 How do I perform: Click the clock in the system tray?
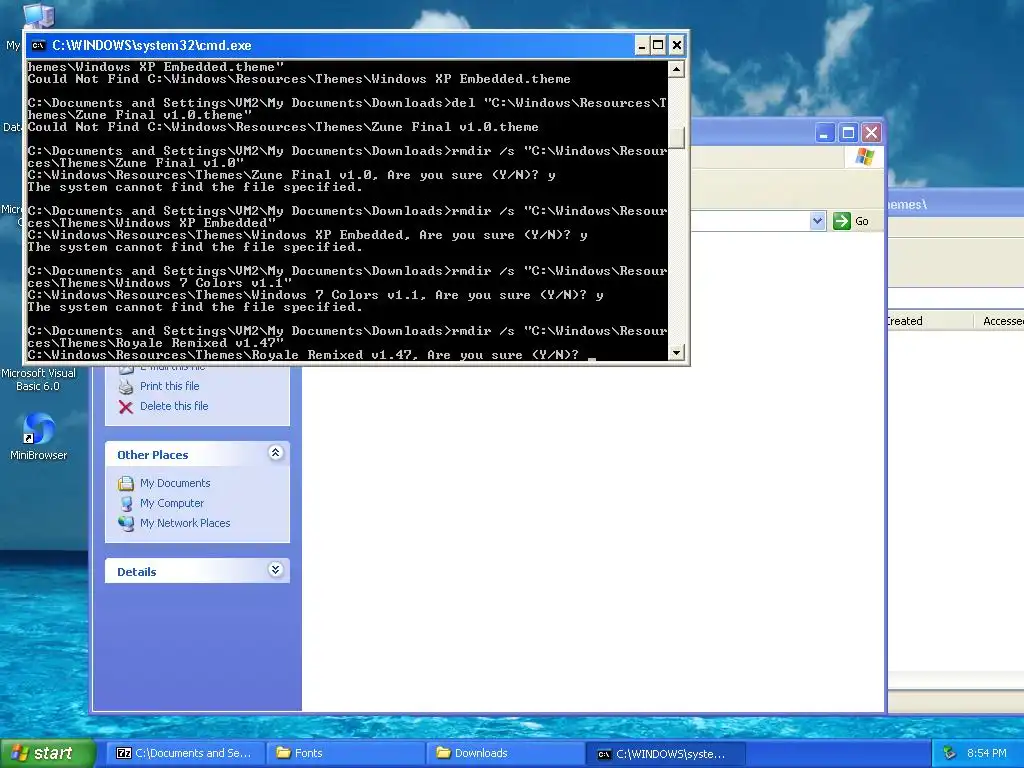(986, 753)
